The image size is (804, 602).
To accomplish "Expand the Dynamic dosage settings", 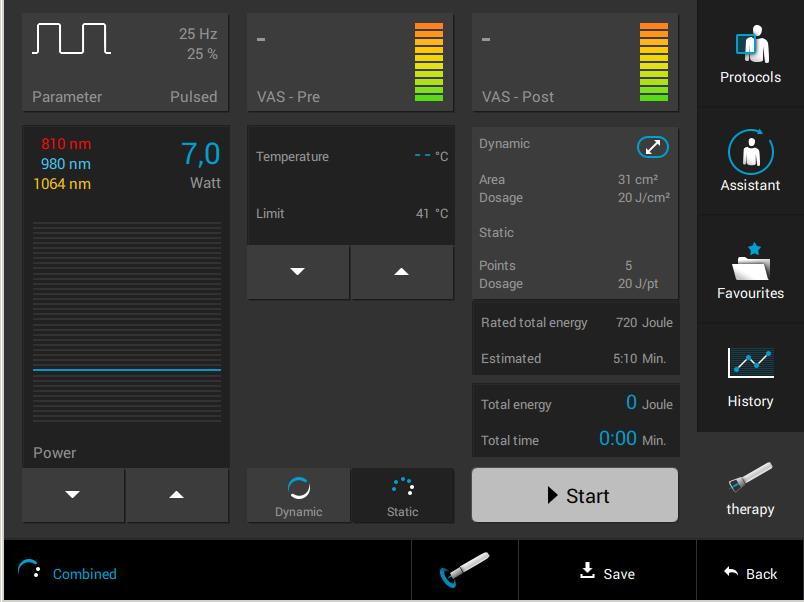I will coord(653,146).
